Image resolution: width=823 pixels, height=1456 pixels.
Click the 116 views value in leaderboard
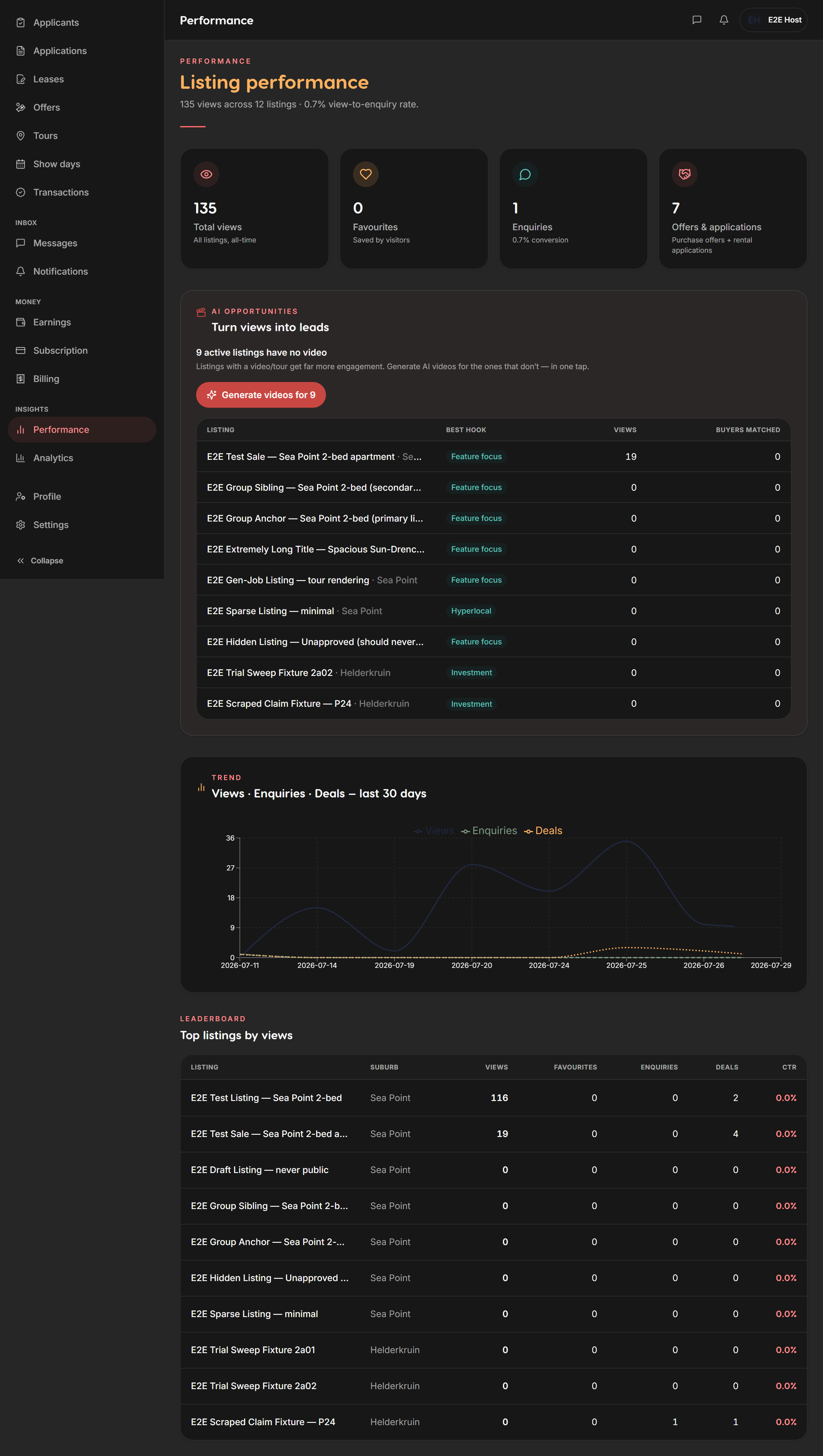(x=499, y=1098)
